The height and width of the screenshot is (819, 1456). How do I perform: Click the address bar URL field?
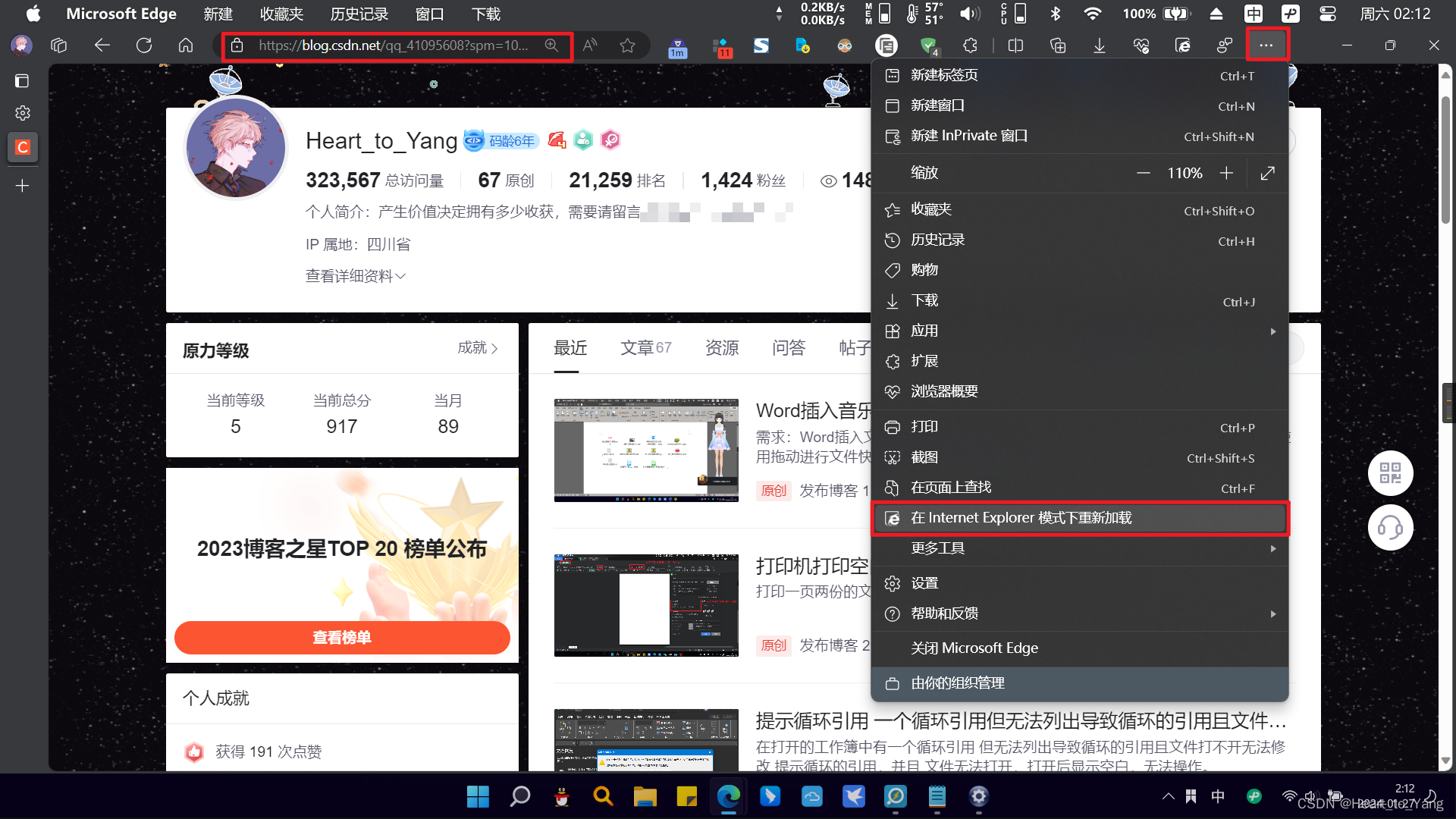tap(394, 45)
